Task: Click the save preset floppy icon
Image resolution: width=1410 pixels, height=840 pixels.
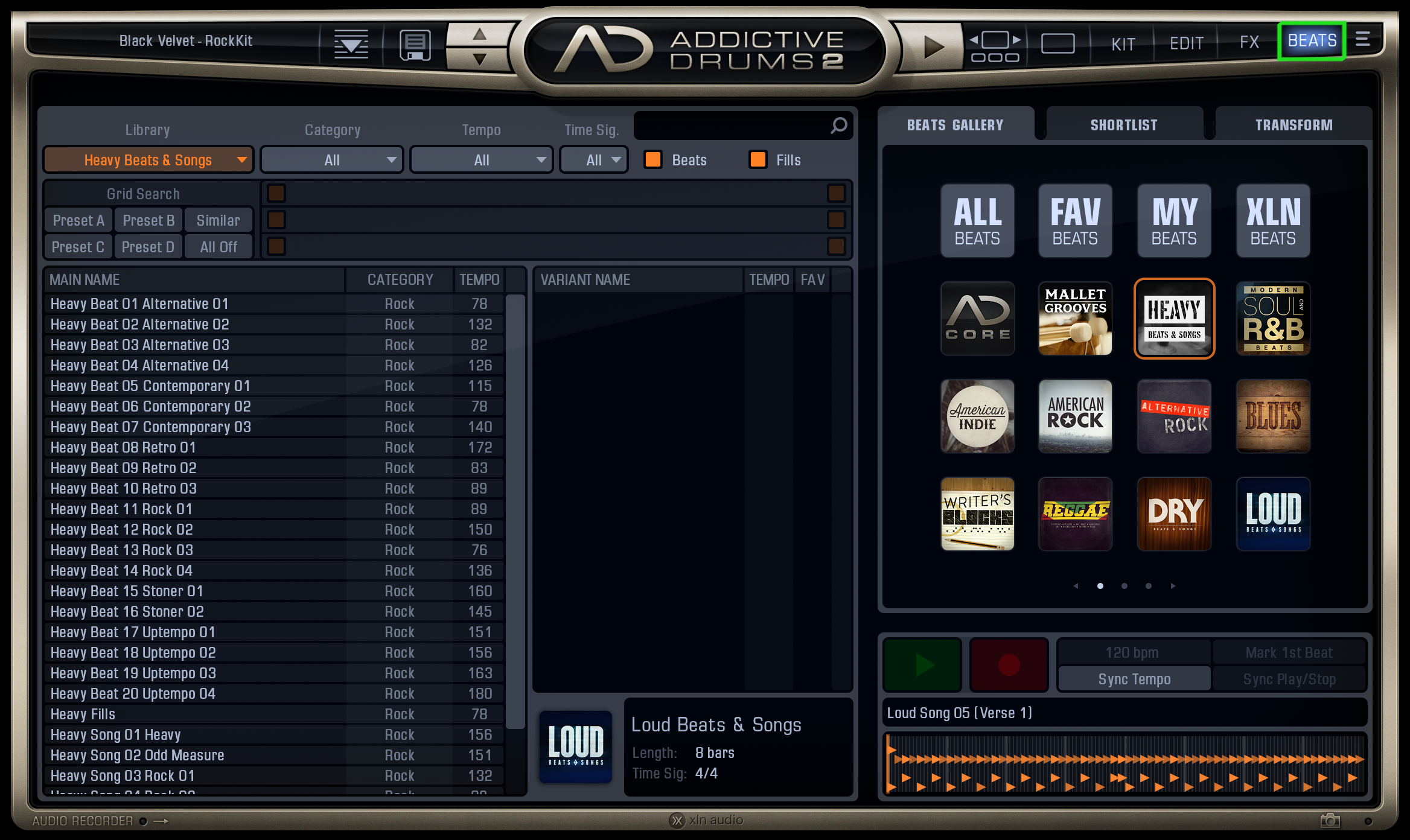Action: pos(415,45)
